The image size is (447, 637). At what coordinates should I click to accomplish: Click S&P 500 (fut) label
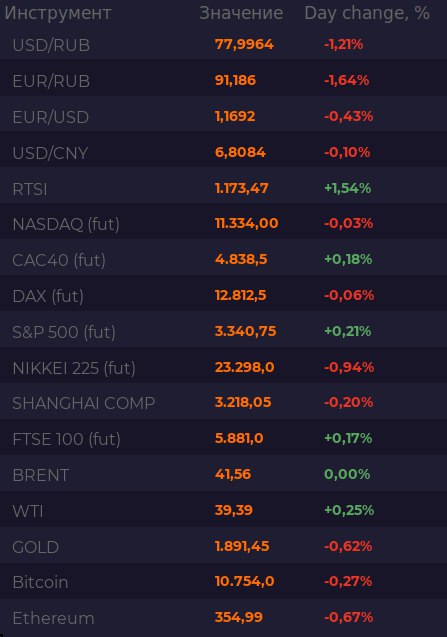tap(64, 332)
